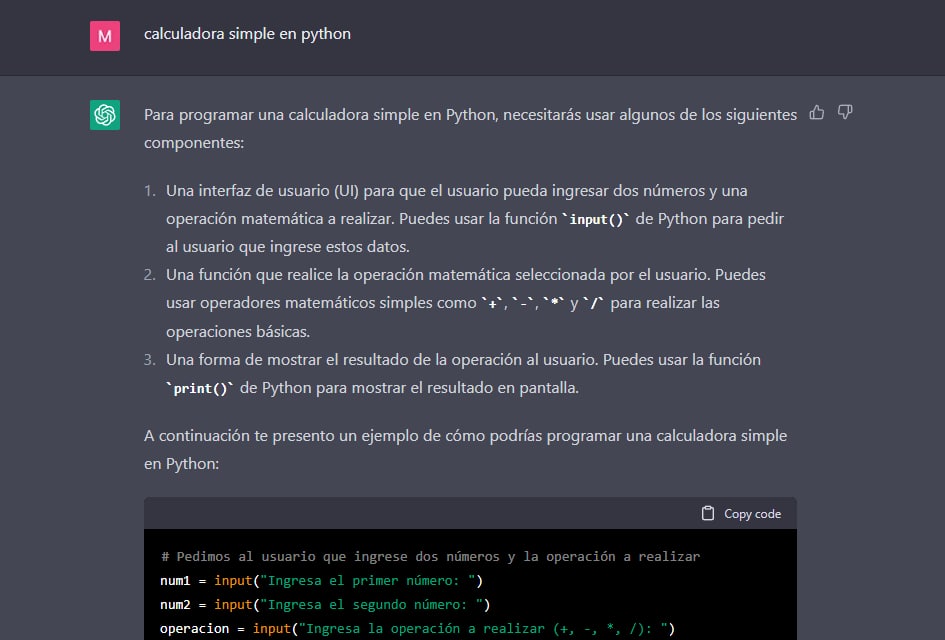Click the code comment line 'Pedimos al usuario'
Viewport: 945px width, 640px height.
(x=430, y=556)
